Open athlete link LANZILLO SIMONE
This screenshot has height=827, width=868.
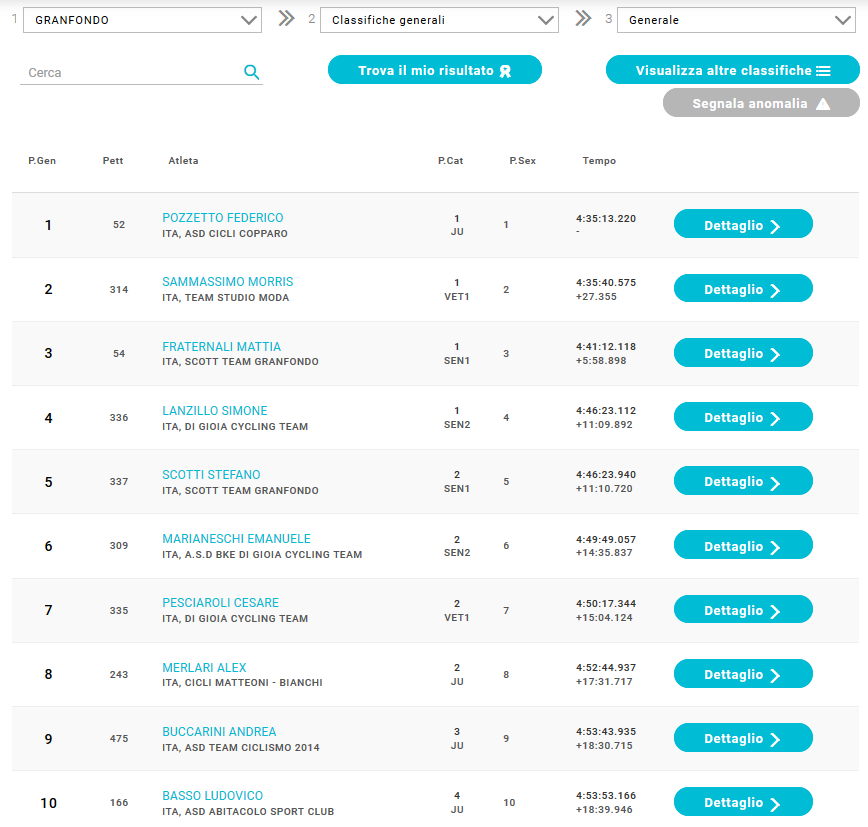tap(215, 411)
